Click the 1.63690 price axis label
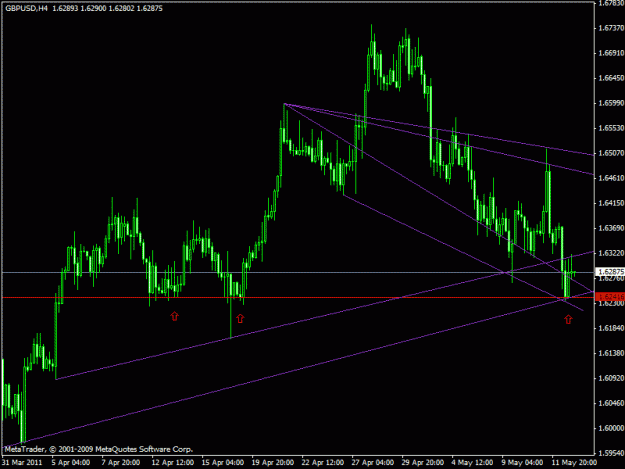 [611, 228]
